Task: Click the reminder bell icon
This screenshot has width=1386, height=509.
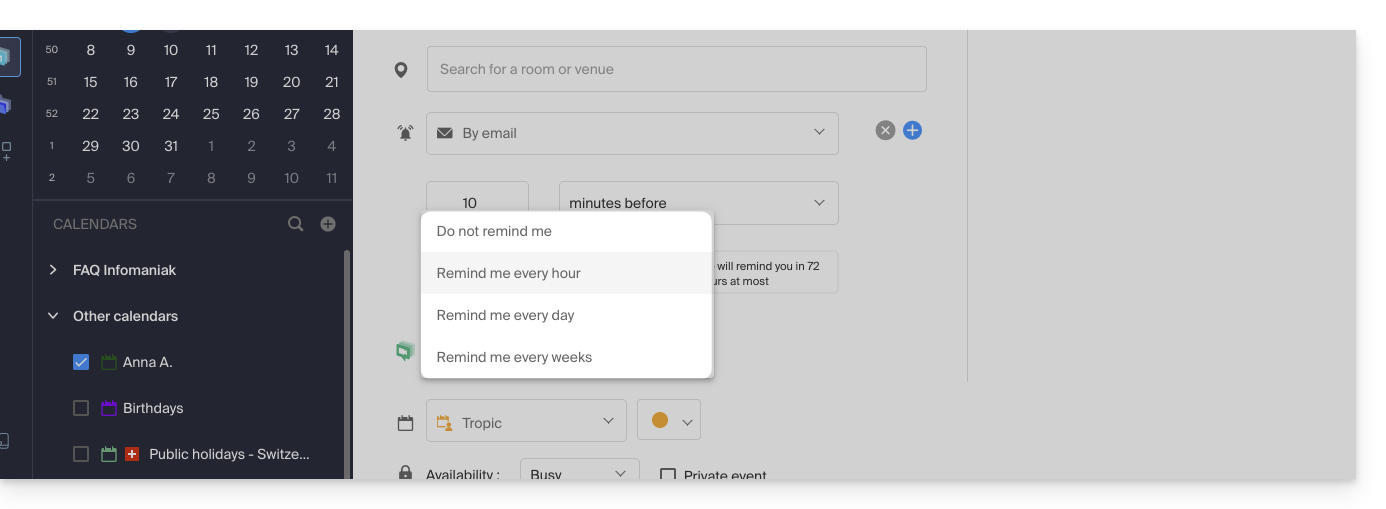Action: pos(405,133)
